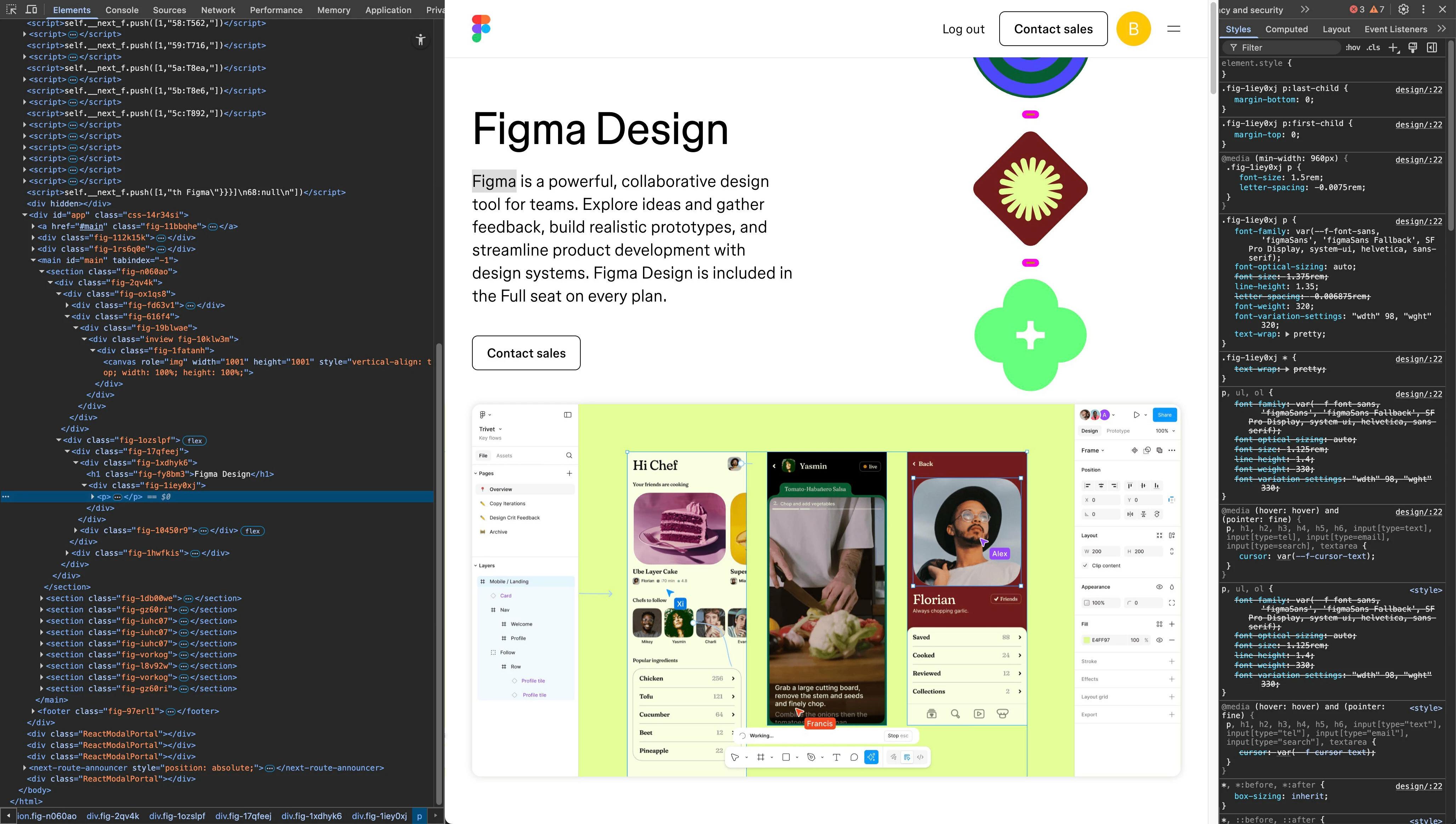Viewport: 1456px width, 824px height.
Task: Open the DevTools kebab options menu
Action: (x=1423, y=10)
